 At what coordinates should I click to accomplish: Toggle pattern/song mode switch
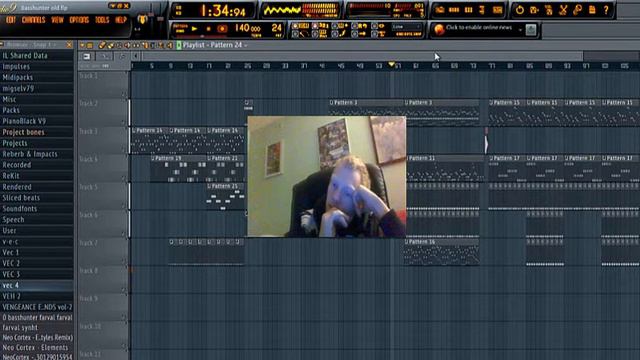click(x=180, y=28)
